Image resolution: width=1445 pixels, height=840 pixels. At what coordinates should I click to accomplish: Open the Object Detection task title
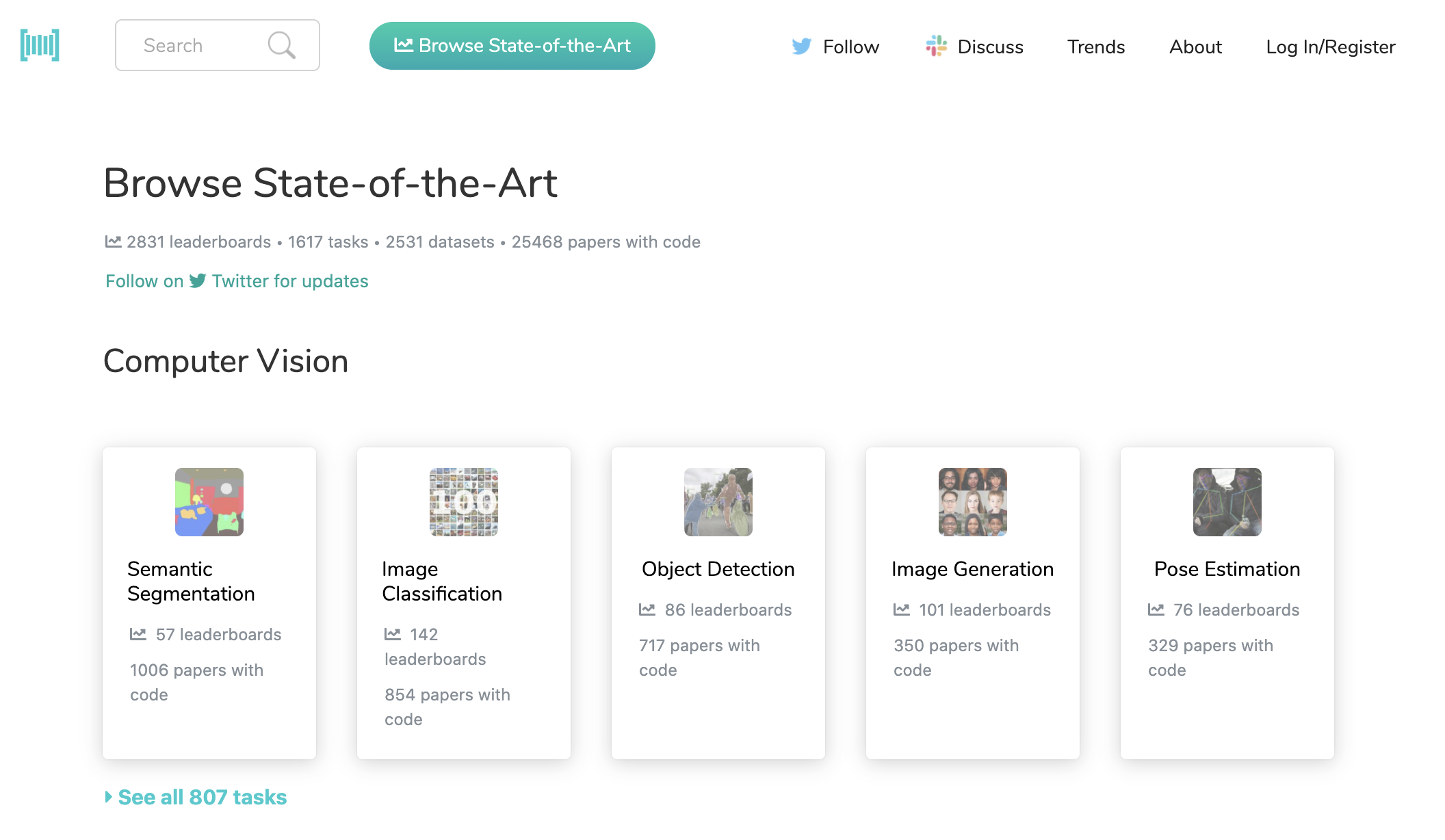pos(718,569)
